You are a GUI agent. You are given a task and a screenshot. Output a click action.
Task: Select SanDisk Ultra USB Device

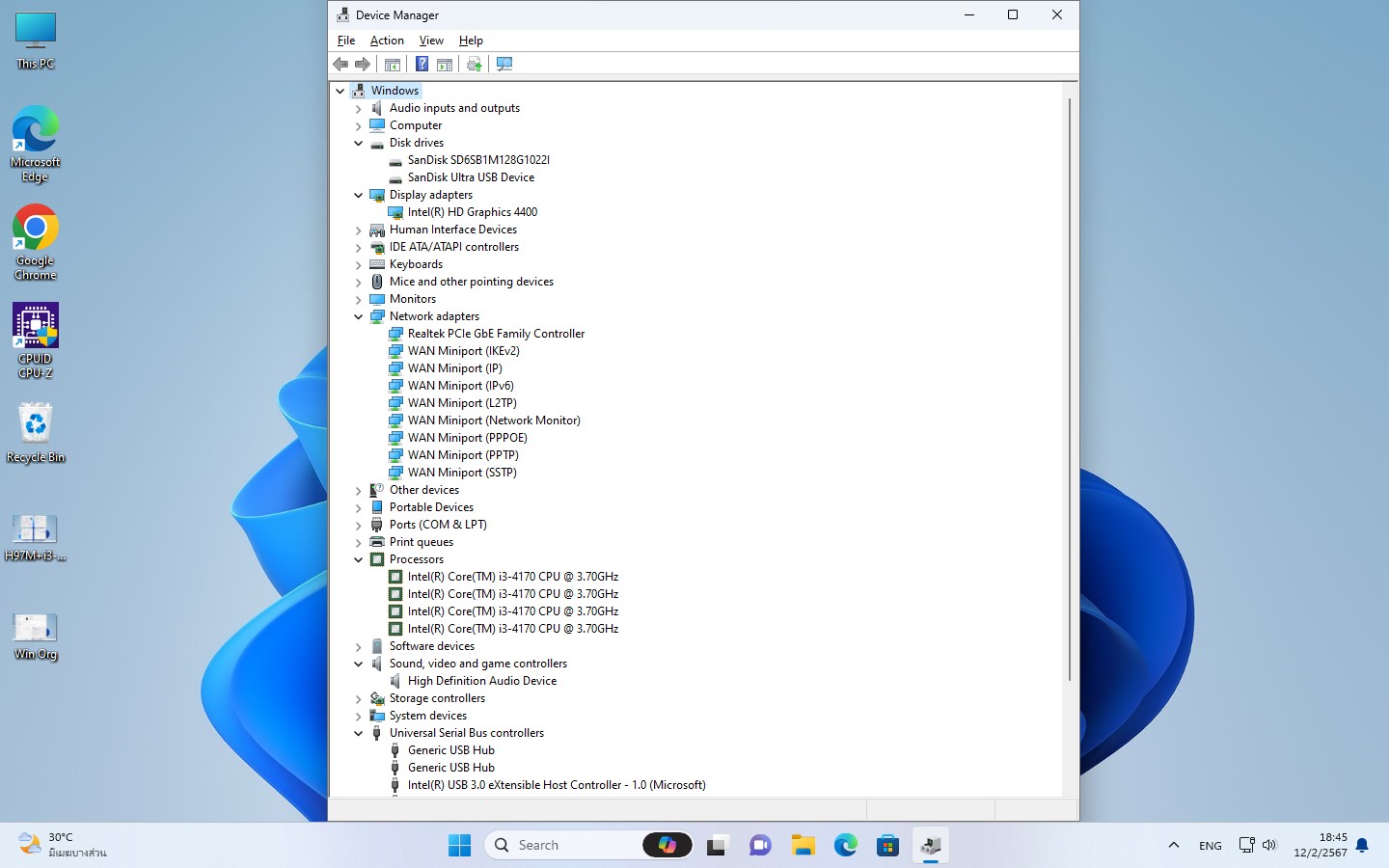coord(471,177)
